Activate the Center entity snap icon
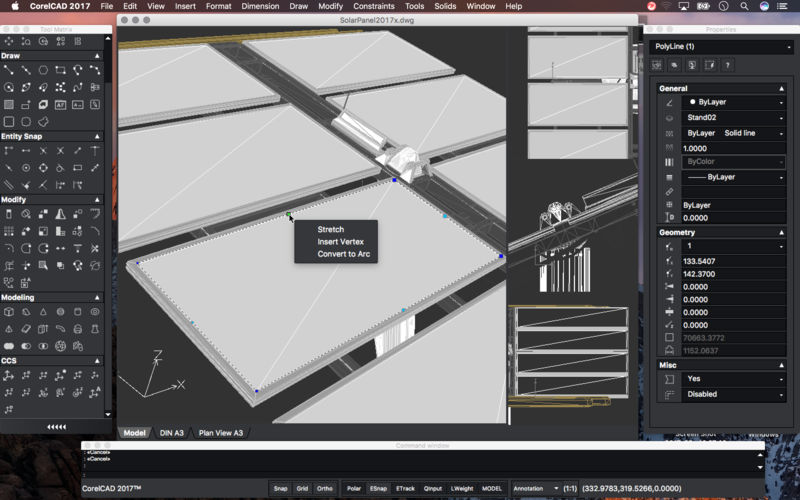Image resolution: width=800 pixels, height=500 pixels. tap(26, 168)
